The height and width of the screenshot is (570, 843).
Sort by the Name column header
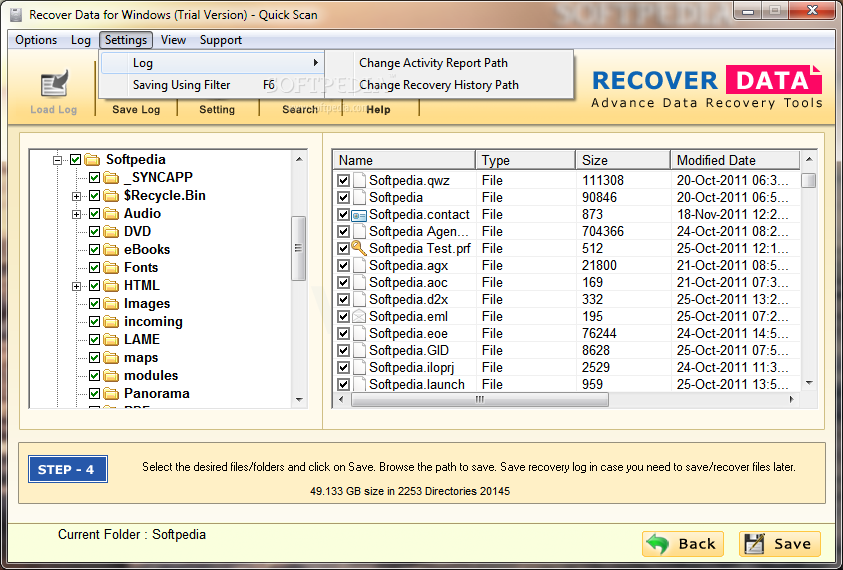[404, 160]
